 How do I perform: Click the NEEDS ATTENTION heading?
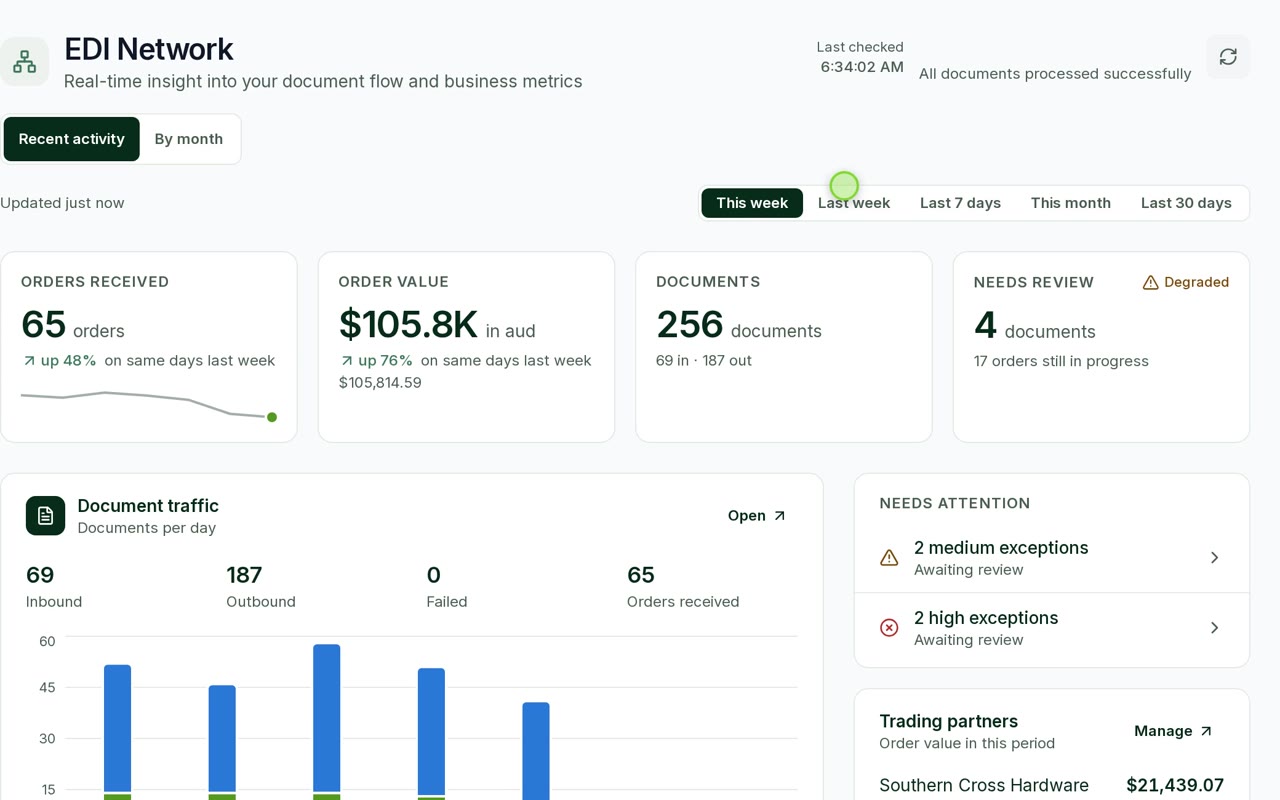coord(955,504)
